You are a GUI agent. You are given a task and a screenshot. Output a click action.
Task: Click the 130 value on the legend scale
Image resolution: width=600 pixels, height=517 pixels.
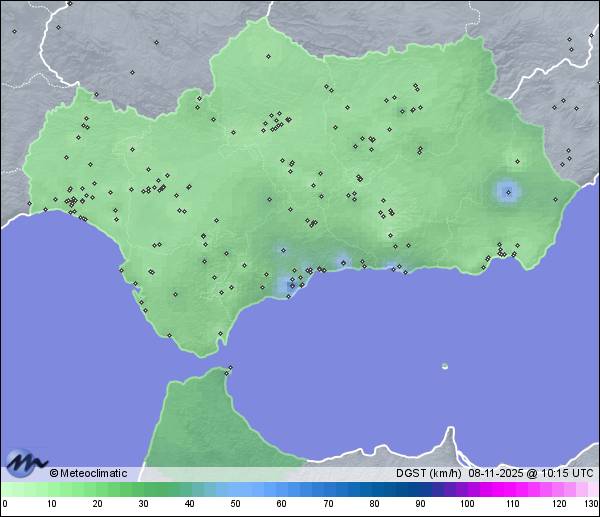point(591,504)
